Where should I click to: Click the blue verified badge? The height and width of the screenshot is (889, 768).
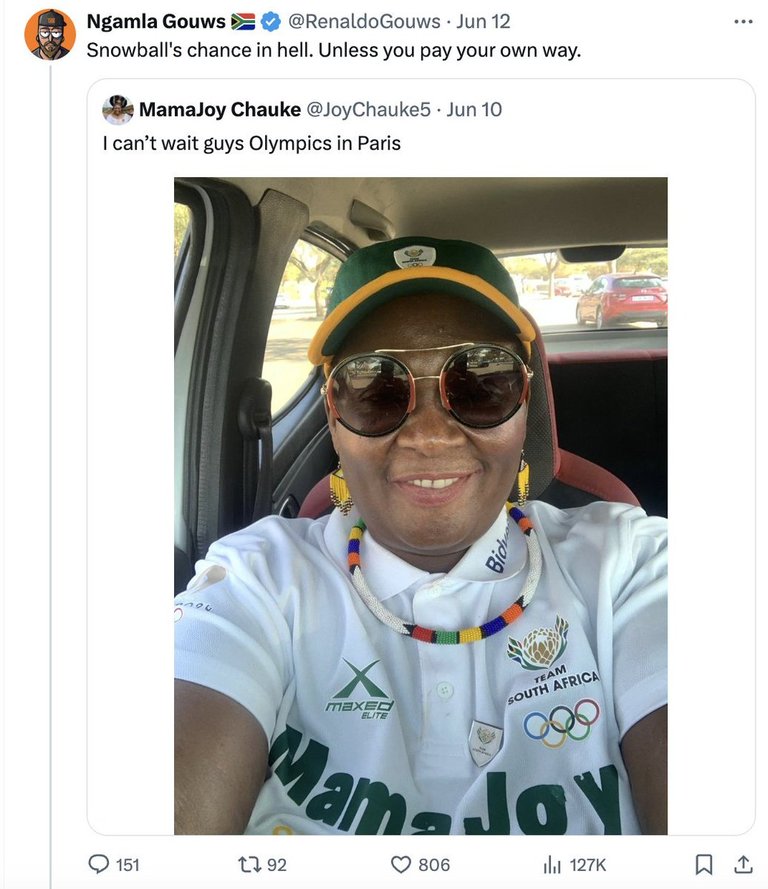[x=271, y=22]
